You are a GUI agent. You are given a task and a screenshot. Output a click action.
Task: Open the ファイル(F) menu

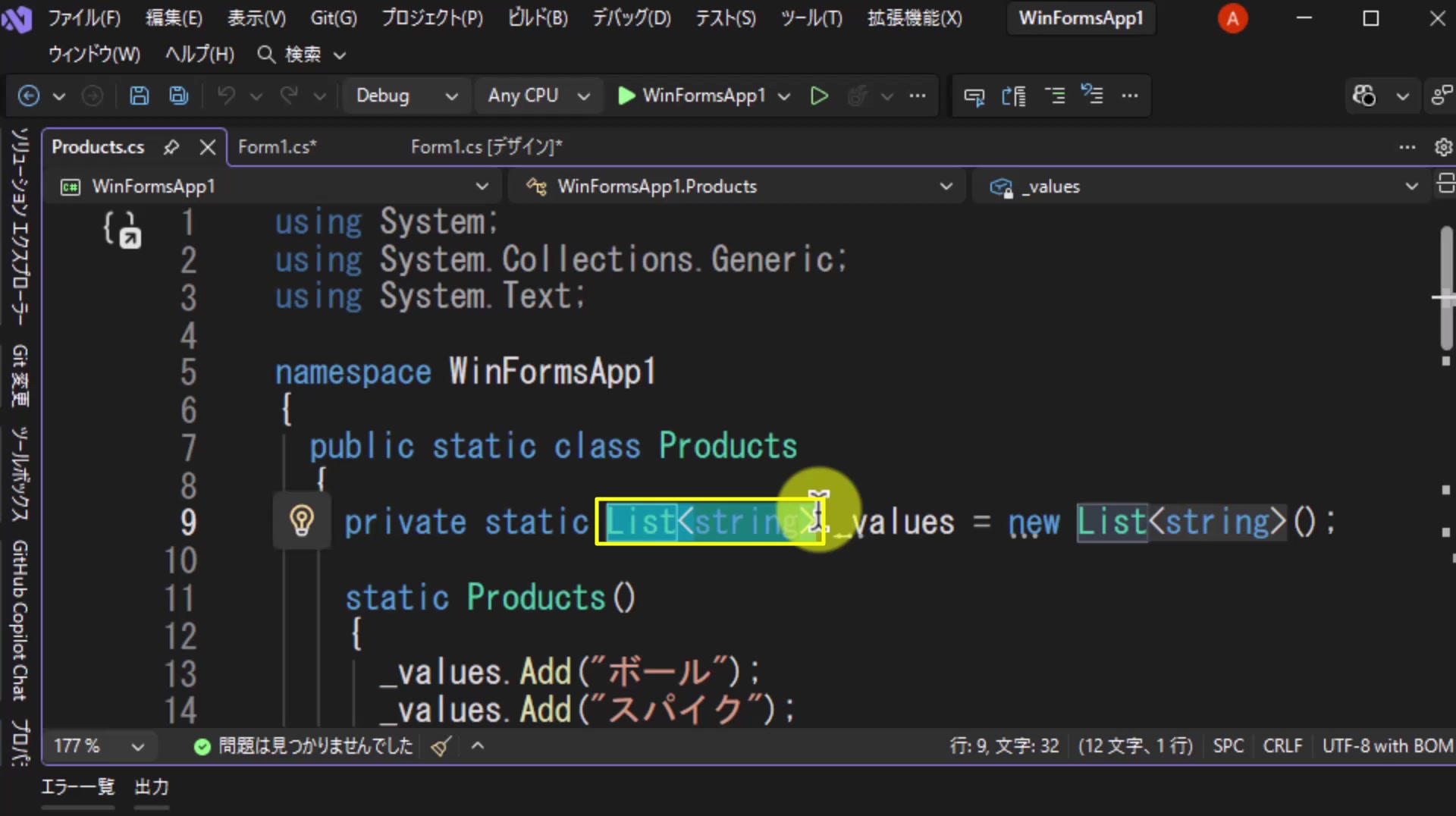pos(84,18)
